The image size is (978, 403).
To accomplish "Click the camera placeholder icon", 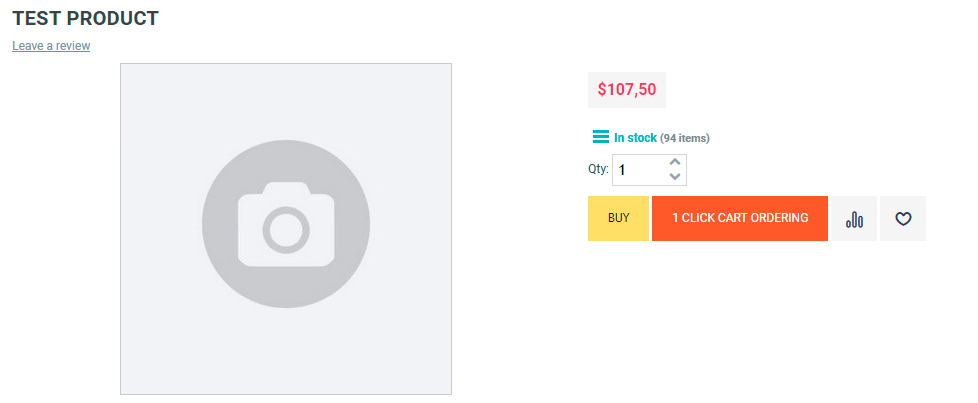I will [286, 225].
